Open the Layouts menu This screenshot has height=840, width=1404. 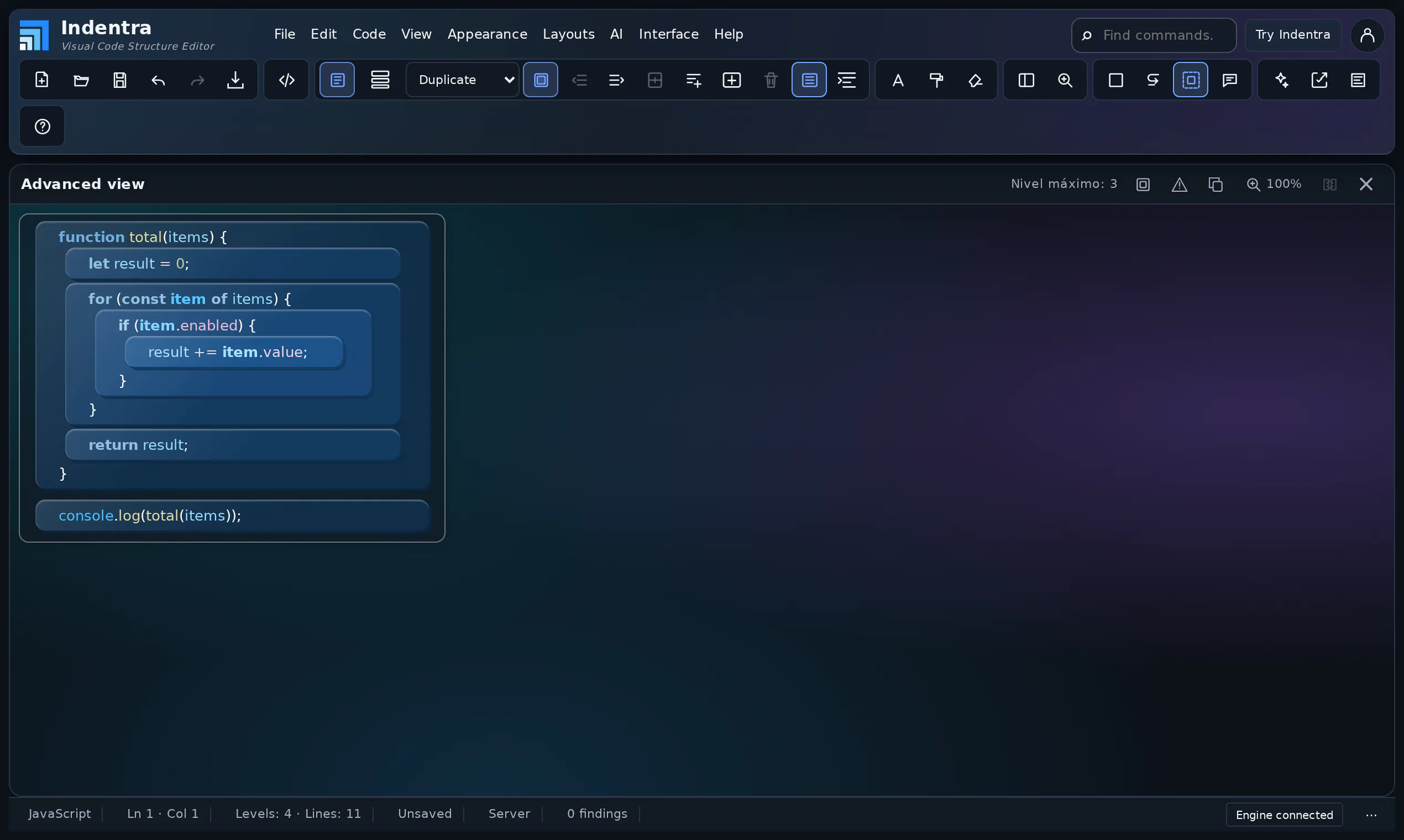coord(568,34)
